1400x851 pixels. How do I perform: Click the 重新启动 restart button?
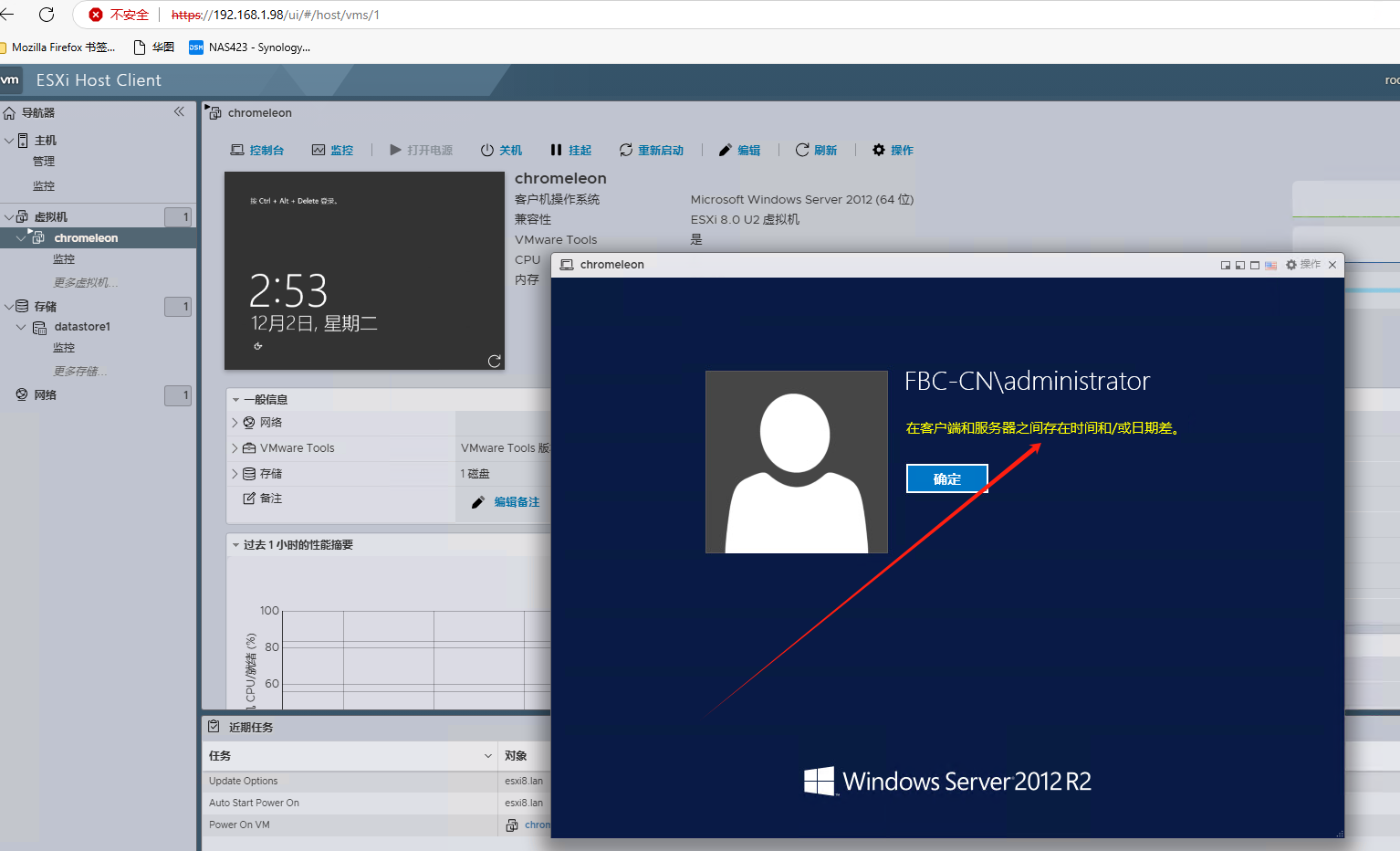click(x=651, y=150)
